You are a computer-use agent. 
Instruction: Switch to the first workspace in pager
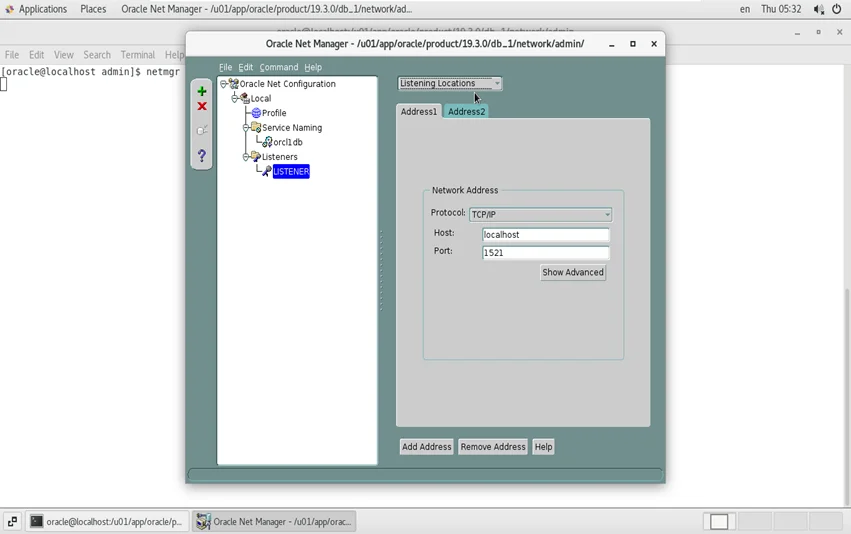(x=719, y=522)
